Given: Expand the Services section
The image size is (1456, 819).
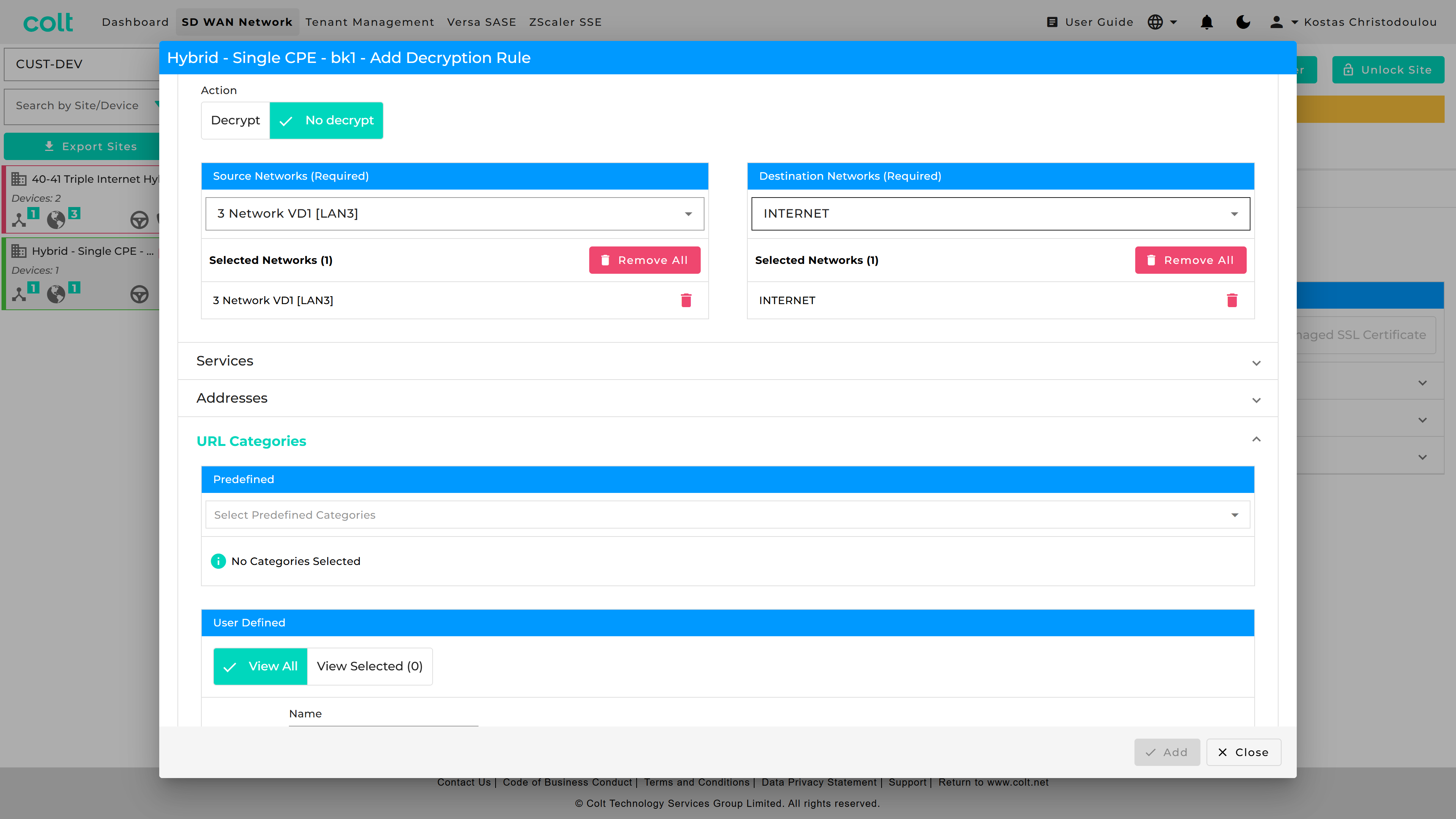Looking at the screenshot, I should (x=728, y=361).
